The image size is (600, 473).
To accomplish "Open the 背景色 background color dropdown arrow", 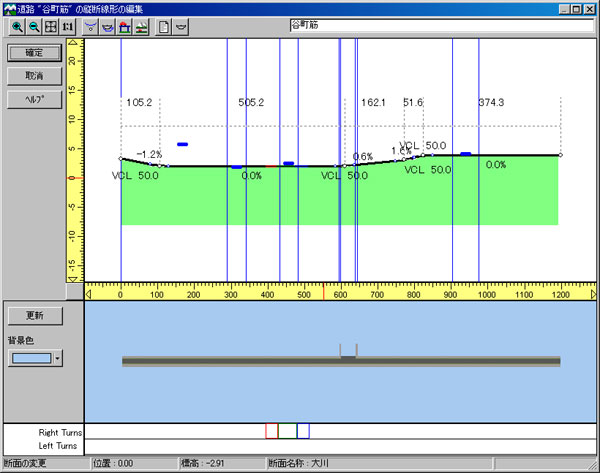I will click(57, 359).
